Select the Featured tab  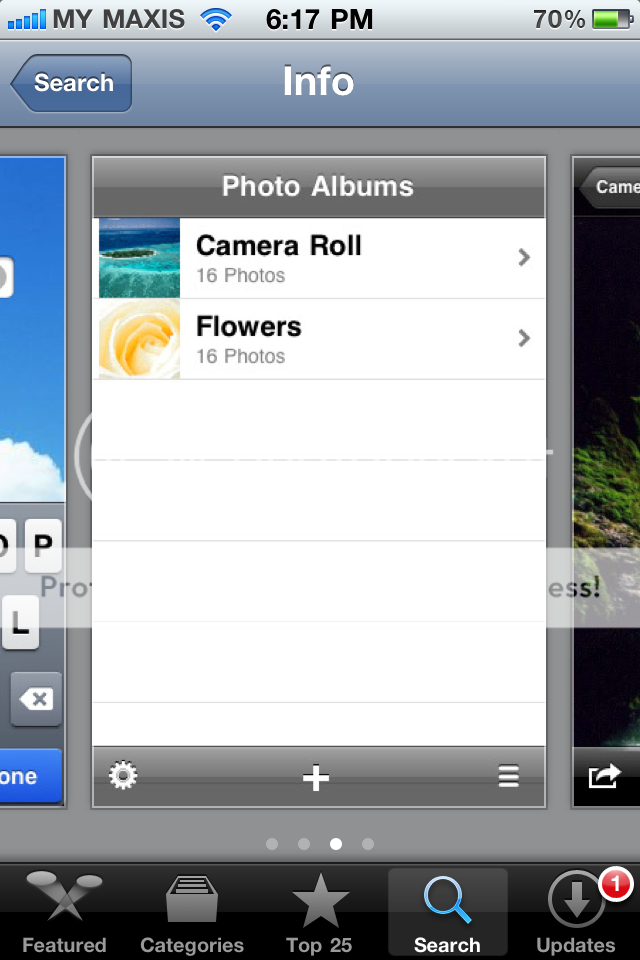(64, 912)
